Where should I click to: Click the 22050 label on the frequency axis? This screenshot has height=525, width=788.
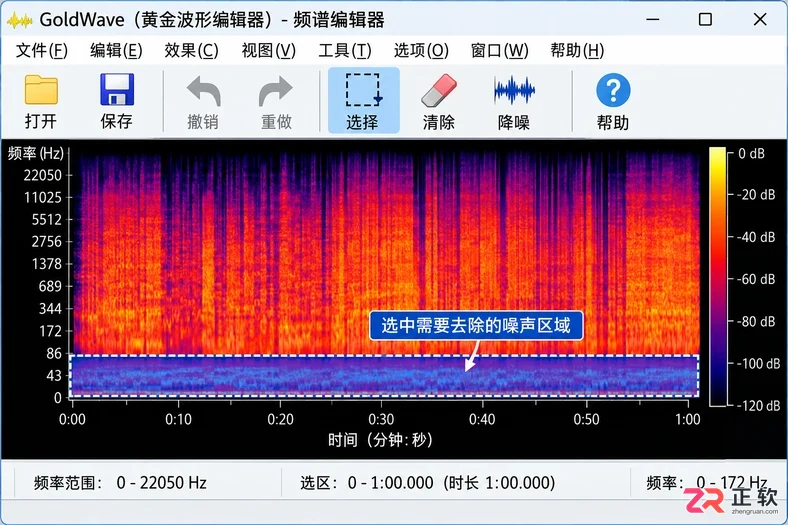point(43,175)
